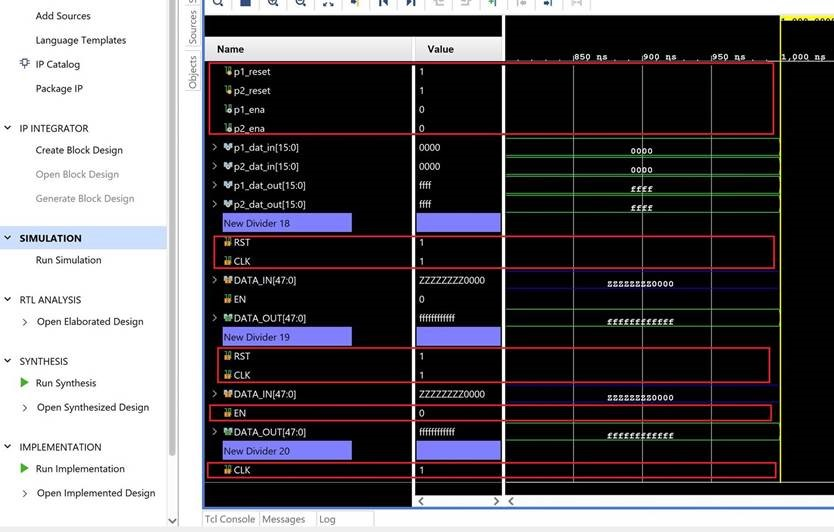
Task: Expand the p2_dat_out[15:0] bus
Action: coord(215,205)
